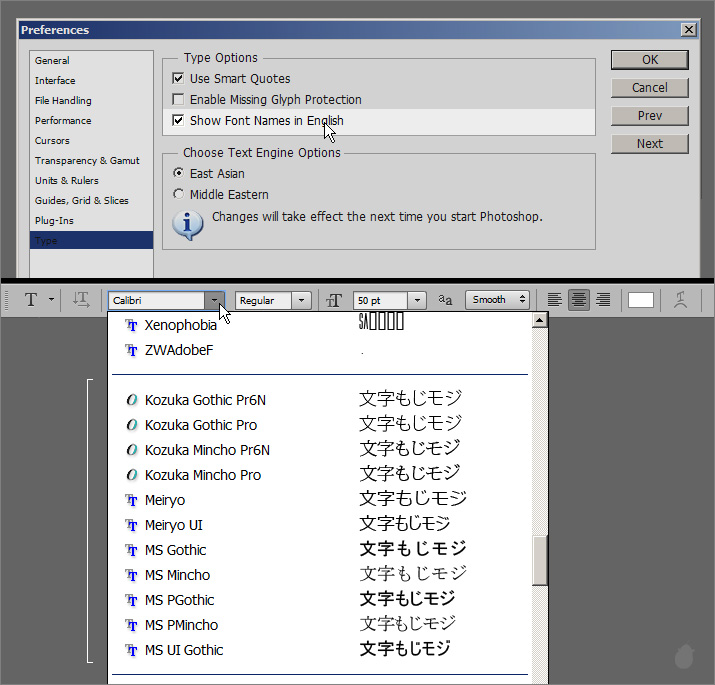Expand the Regular font style dropdown

click(x=302, y=300)
